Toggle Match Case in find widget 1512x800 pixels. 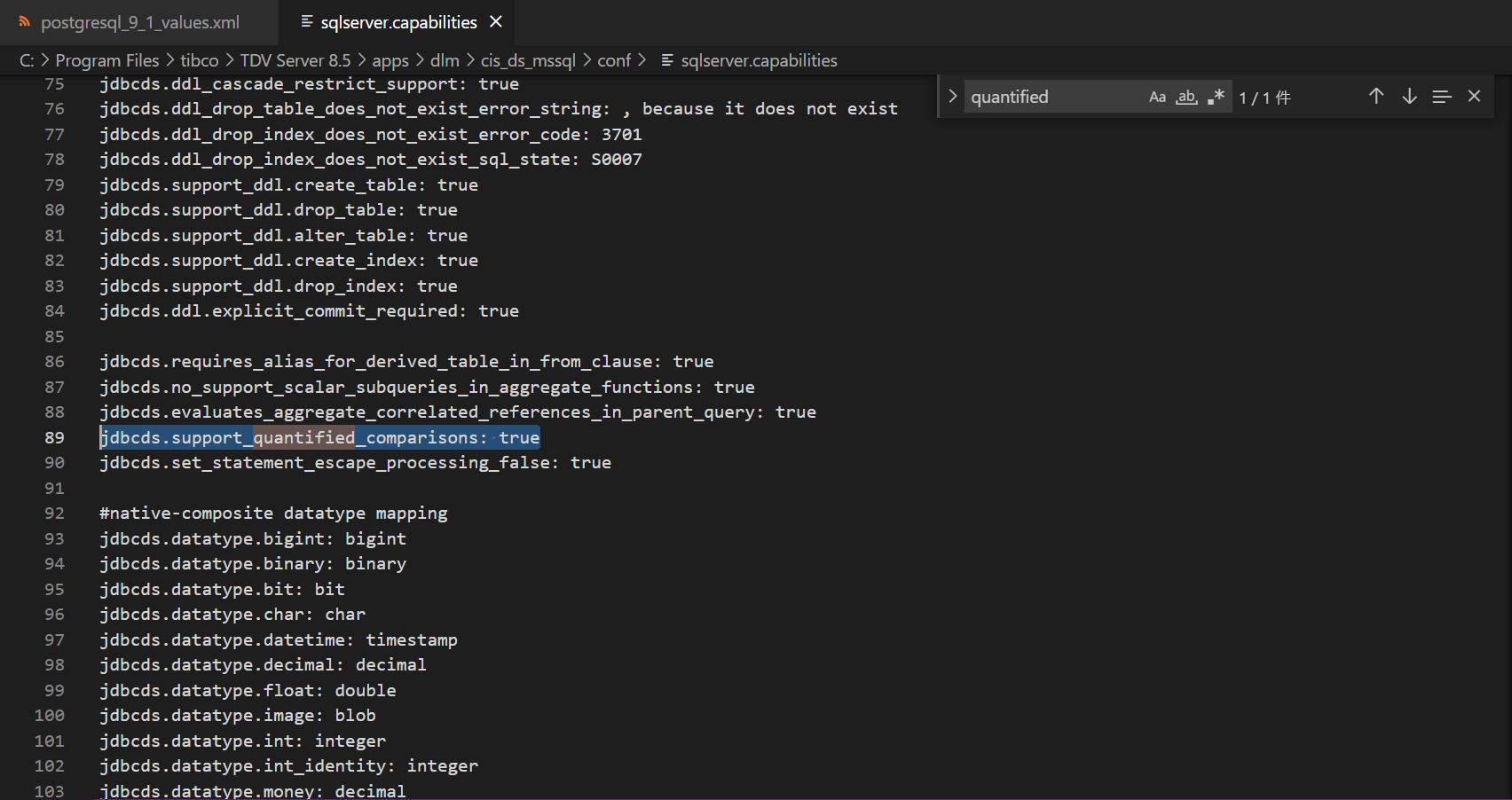click(x=1157, y=97)
